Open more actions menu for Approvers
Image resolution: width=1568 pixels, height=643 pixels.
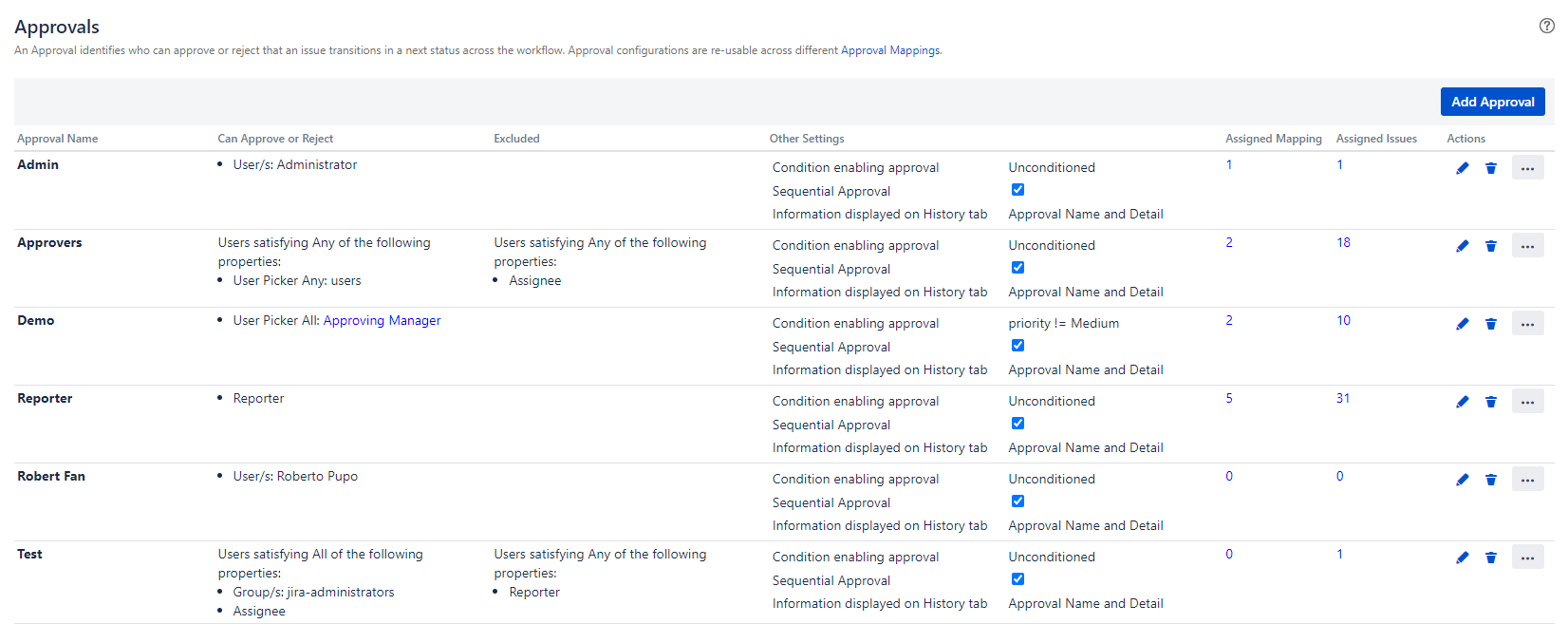[x=1527, y=246]
